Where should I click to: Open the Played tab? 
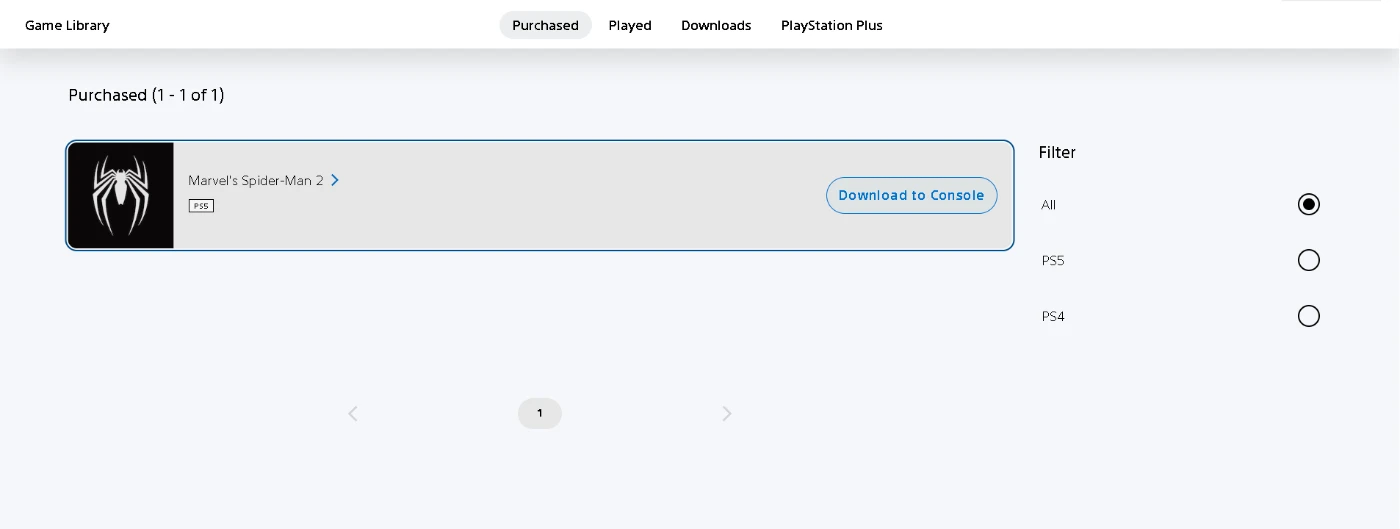[630, 25]
